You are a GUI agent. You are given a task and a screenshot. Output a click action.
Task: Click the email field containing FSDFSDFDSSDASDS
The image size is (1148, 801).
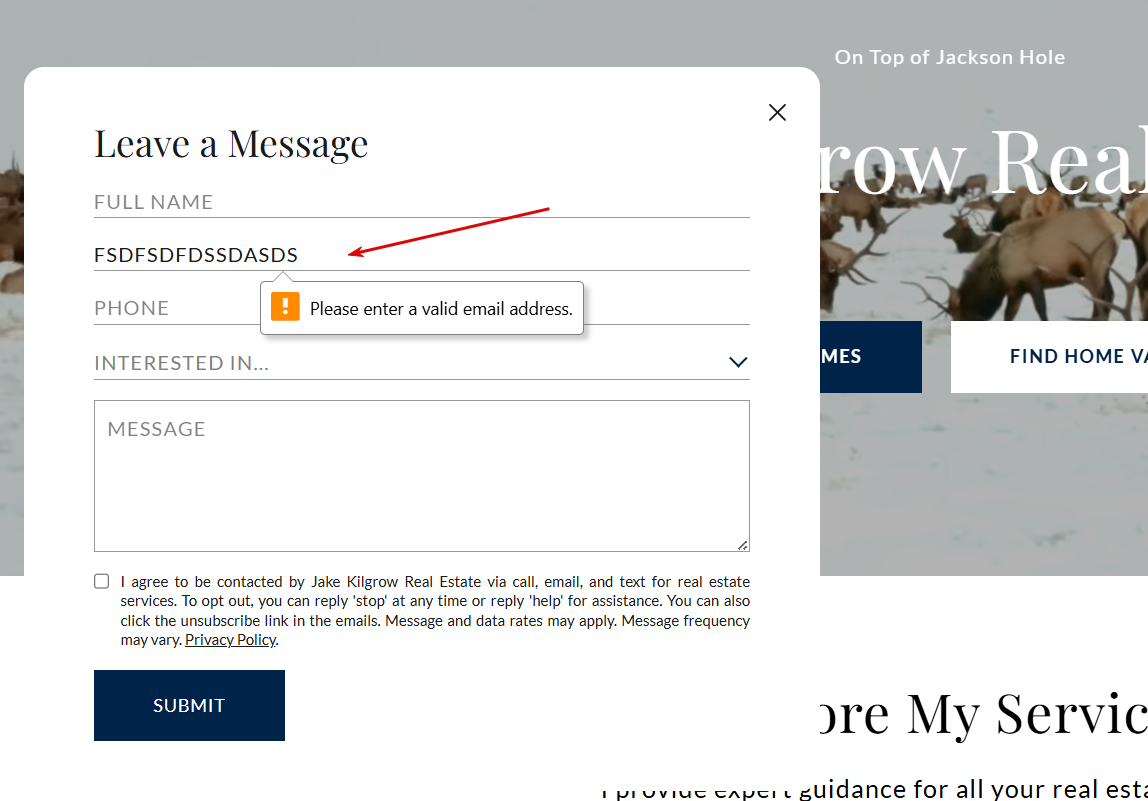click(422, 255)
